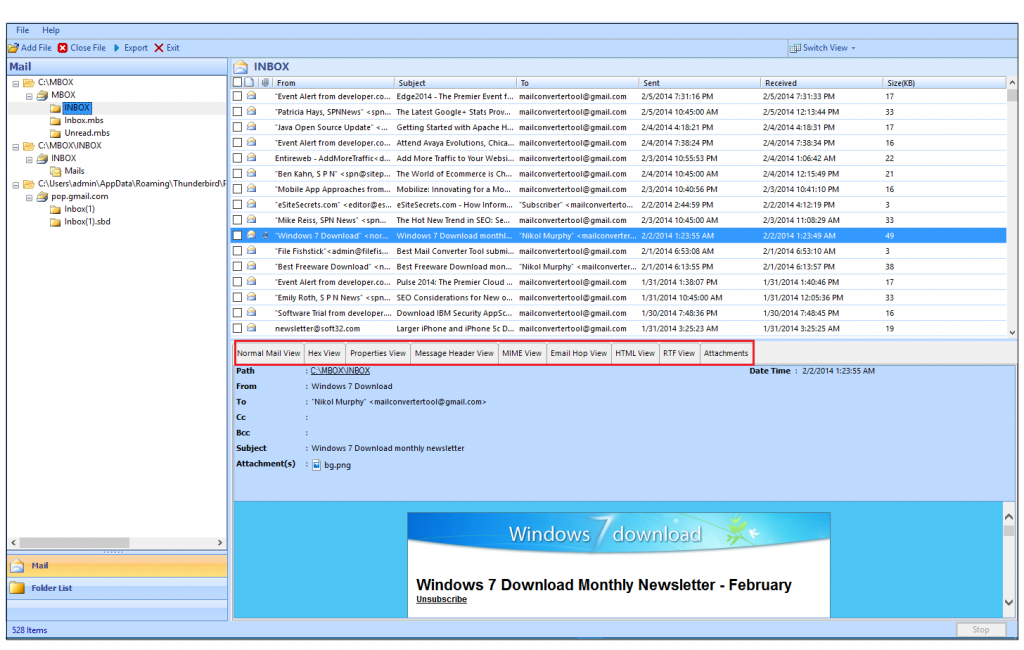Click envelope icon of Latest Google+ Stats email
This screenshot has width=1024, height=650.
coord(251,112)
